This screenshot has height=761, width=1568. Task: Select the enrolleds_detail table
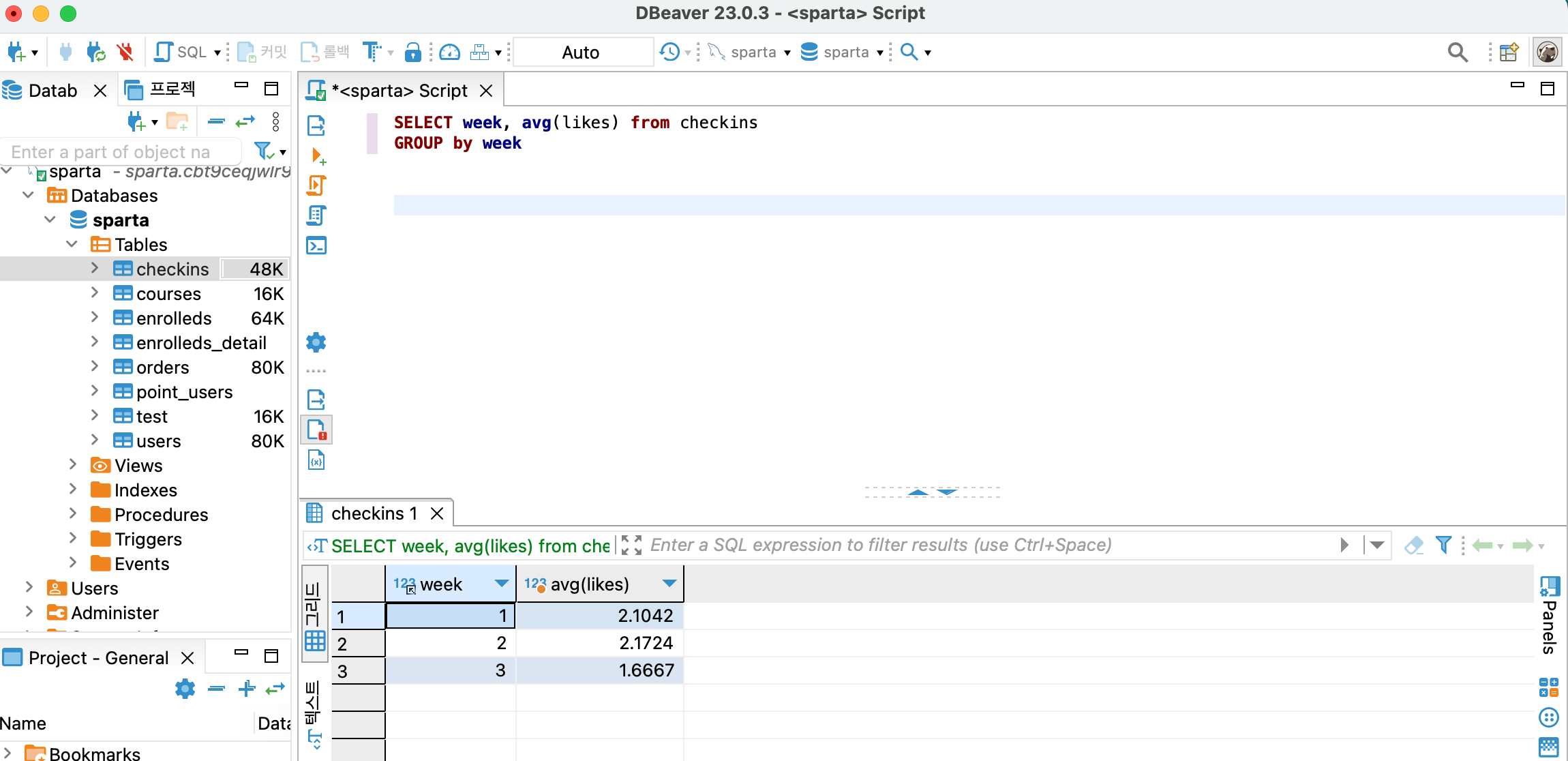coord(201,343)
